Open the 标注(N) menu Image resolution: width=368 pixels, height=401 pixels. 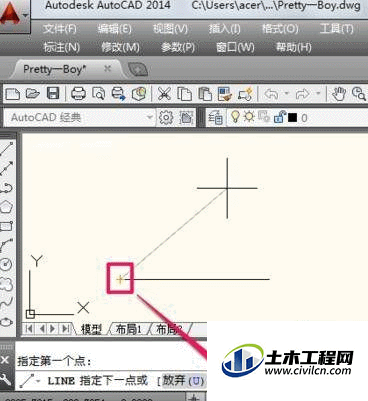[62, 47]
